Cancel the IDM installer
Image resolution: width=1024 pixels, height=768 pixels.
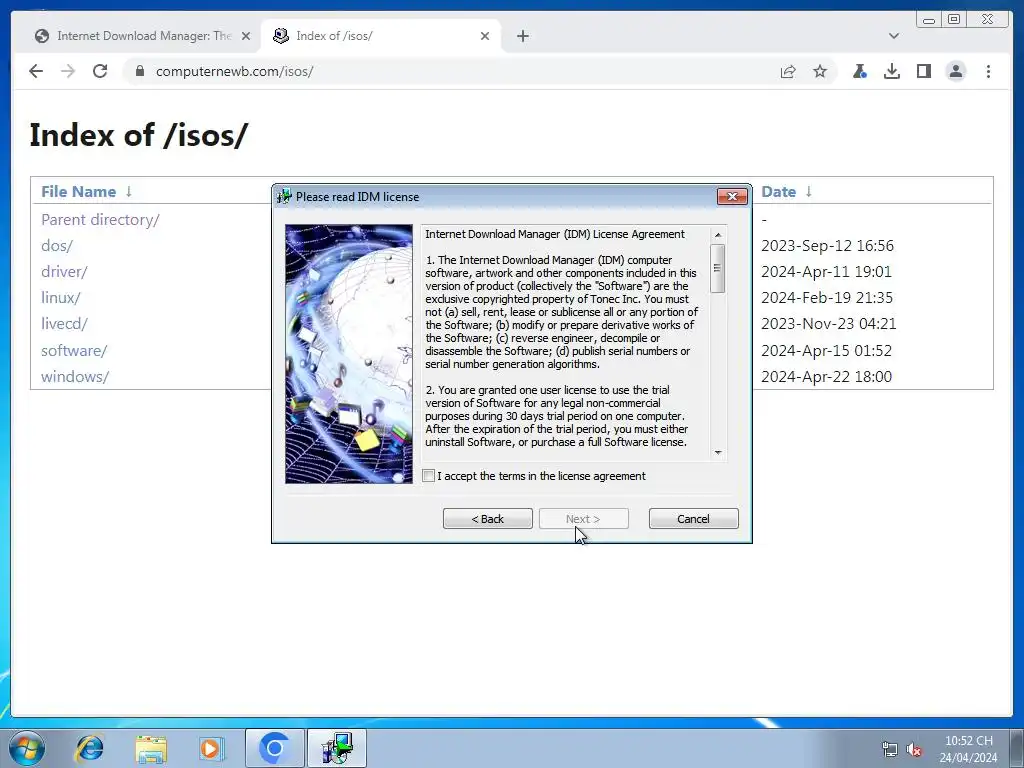point(694,519)
